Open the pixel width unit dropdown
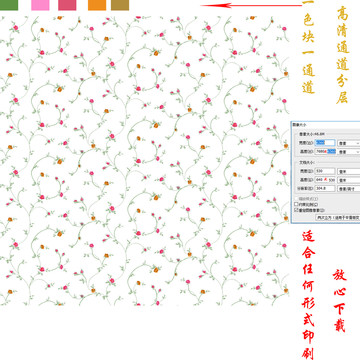This screenshot has width=360, height=360. [349, 143]
